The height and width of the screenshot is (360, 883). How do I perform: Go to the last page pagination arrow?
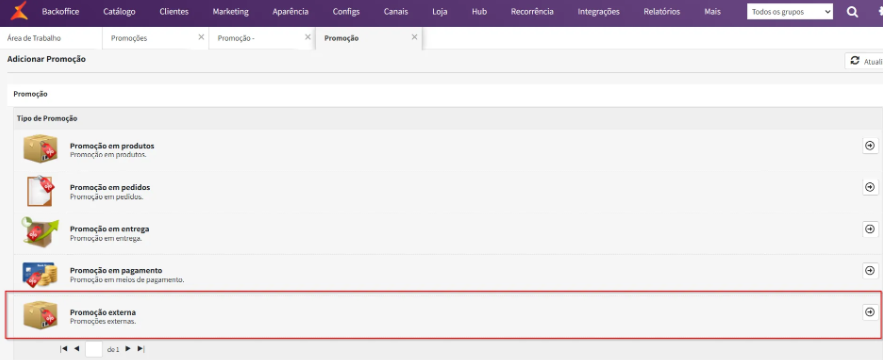[141, 349]
